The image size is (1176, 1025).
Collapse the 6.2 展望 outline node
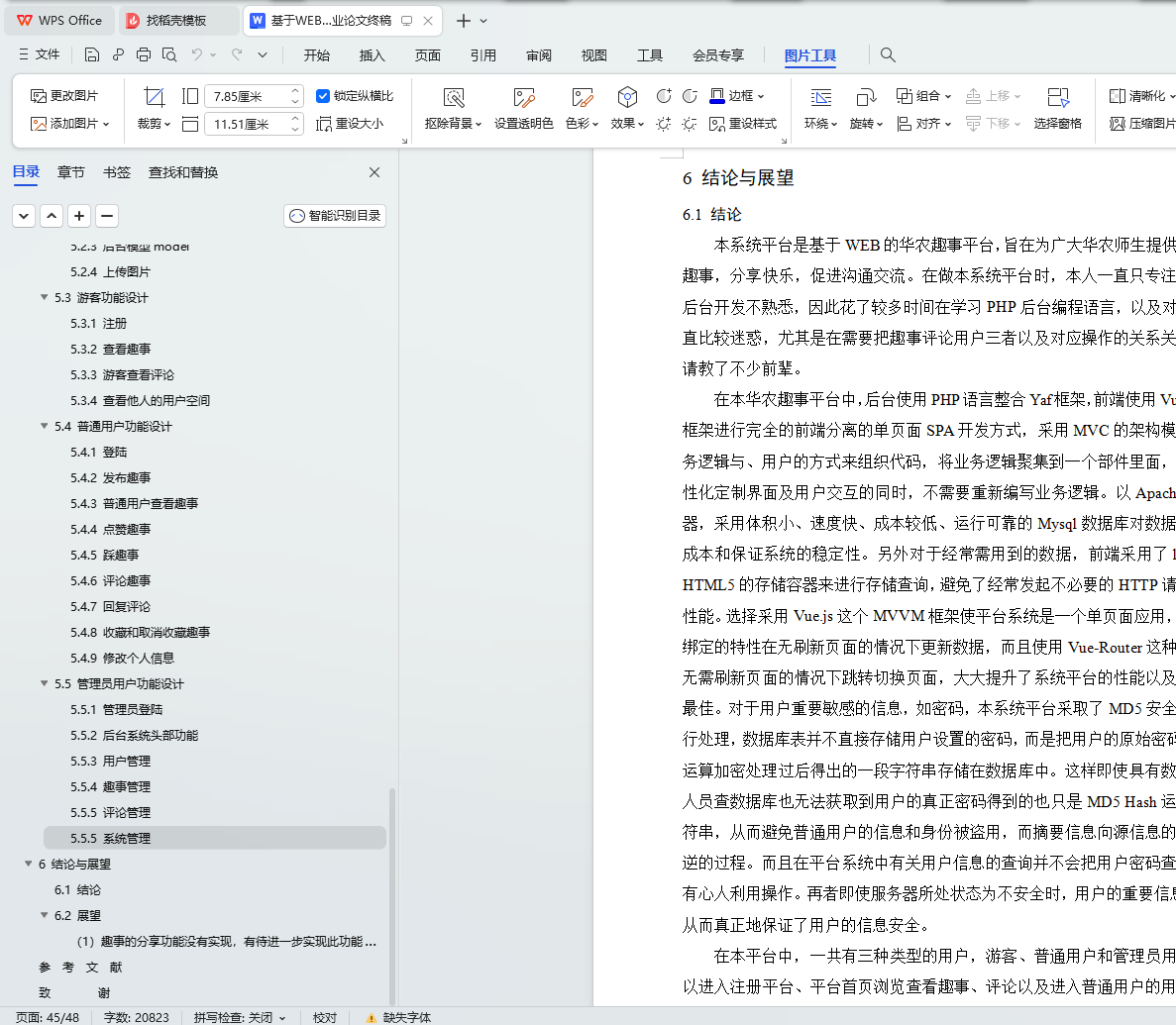pyautogui.click(x=45, y=915)
